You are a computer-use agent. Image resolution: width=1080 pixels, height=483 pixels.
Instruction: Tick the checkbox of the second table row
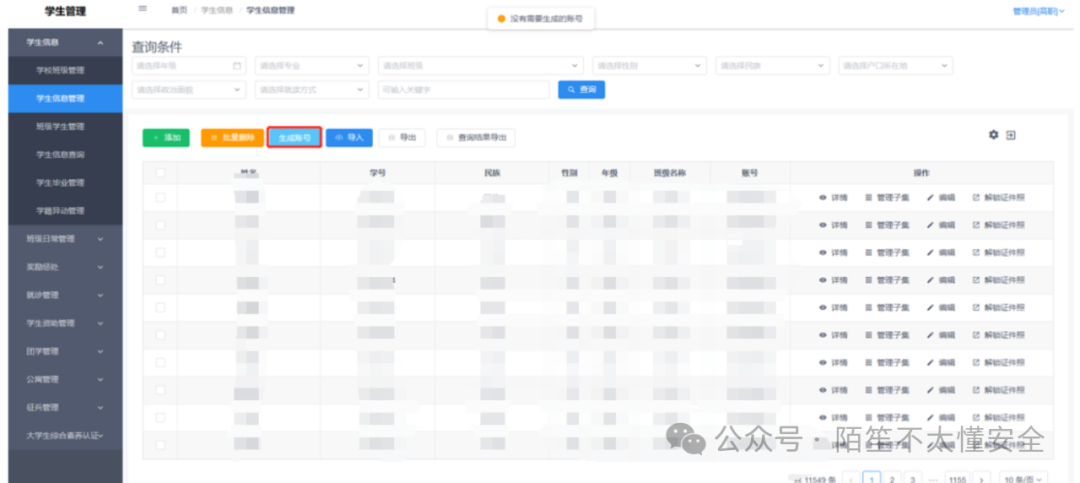click(x=160, y=225)
